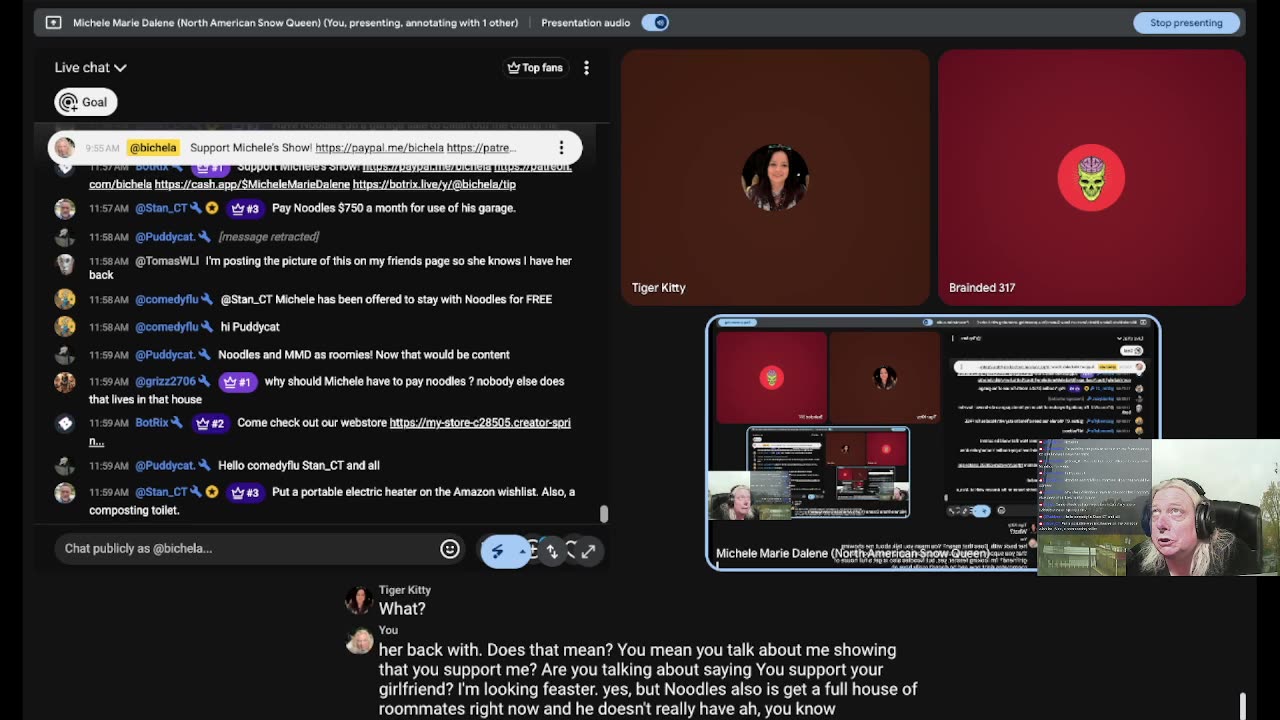Click the Goal button

click(85, 102)
